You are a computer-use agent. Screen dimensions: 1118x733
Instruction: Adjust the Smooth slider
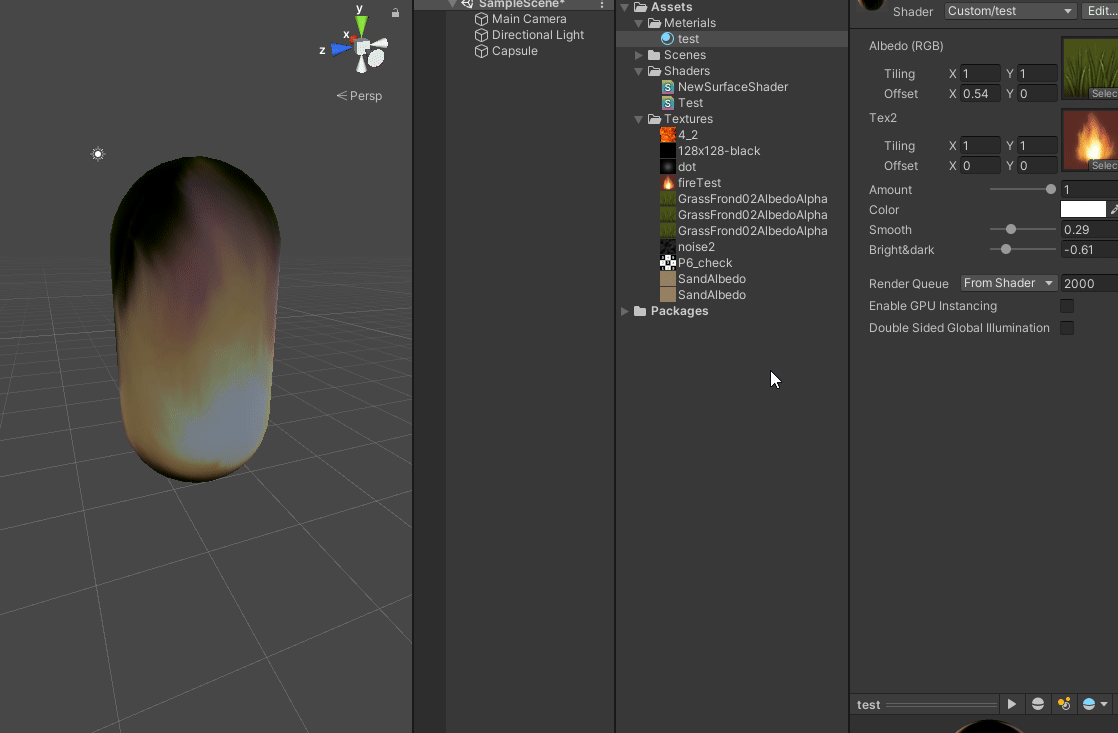[x=1022, y=230]
